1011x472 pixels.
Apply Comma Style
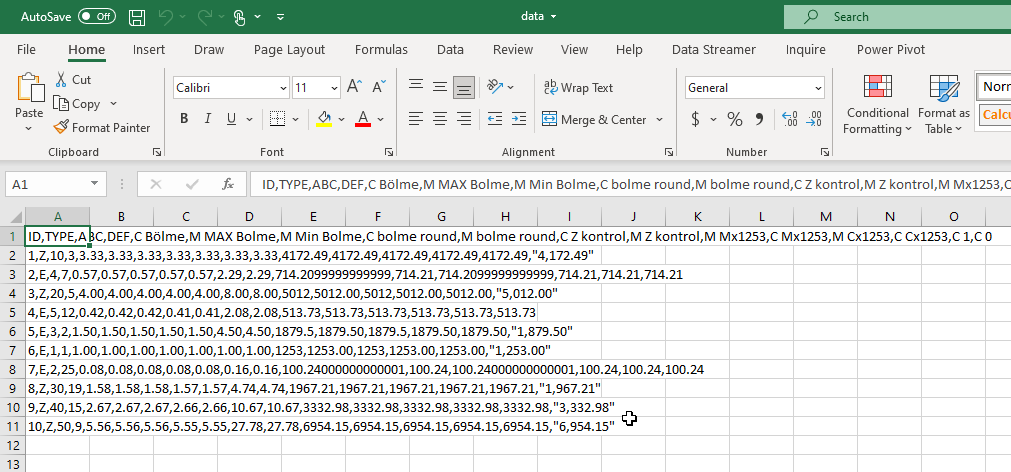759,119
